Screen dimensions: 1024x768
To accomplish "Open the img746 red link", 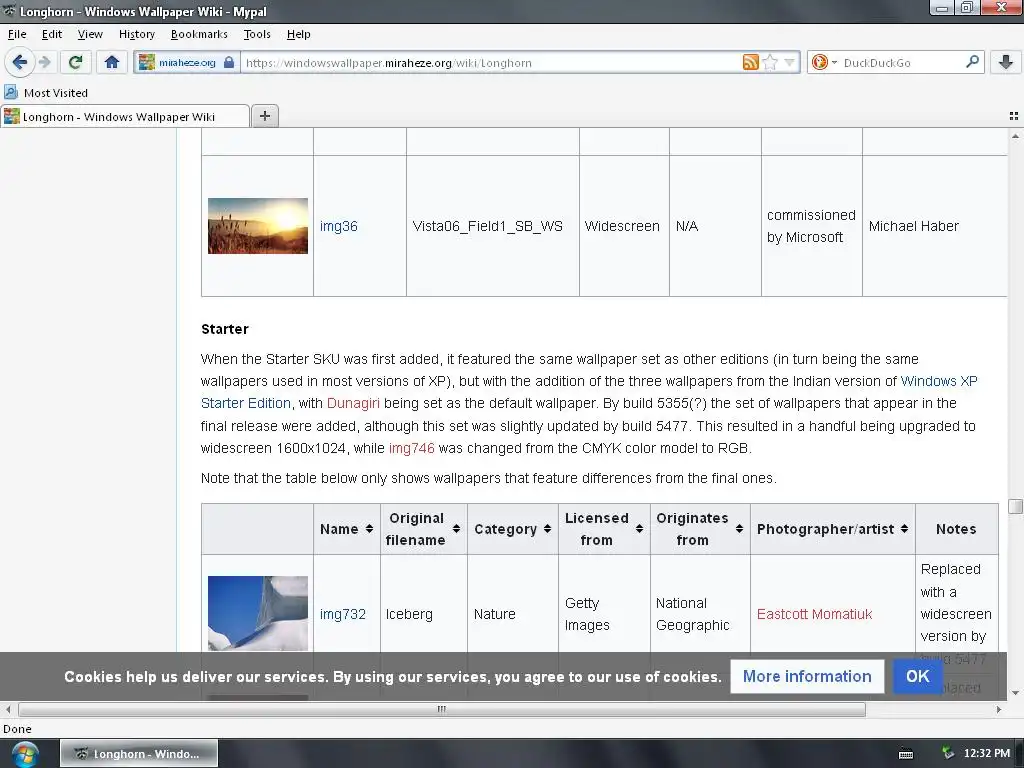I will coord(411,448).
